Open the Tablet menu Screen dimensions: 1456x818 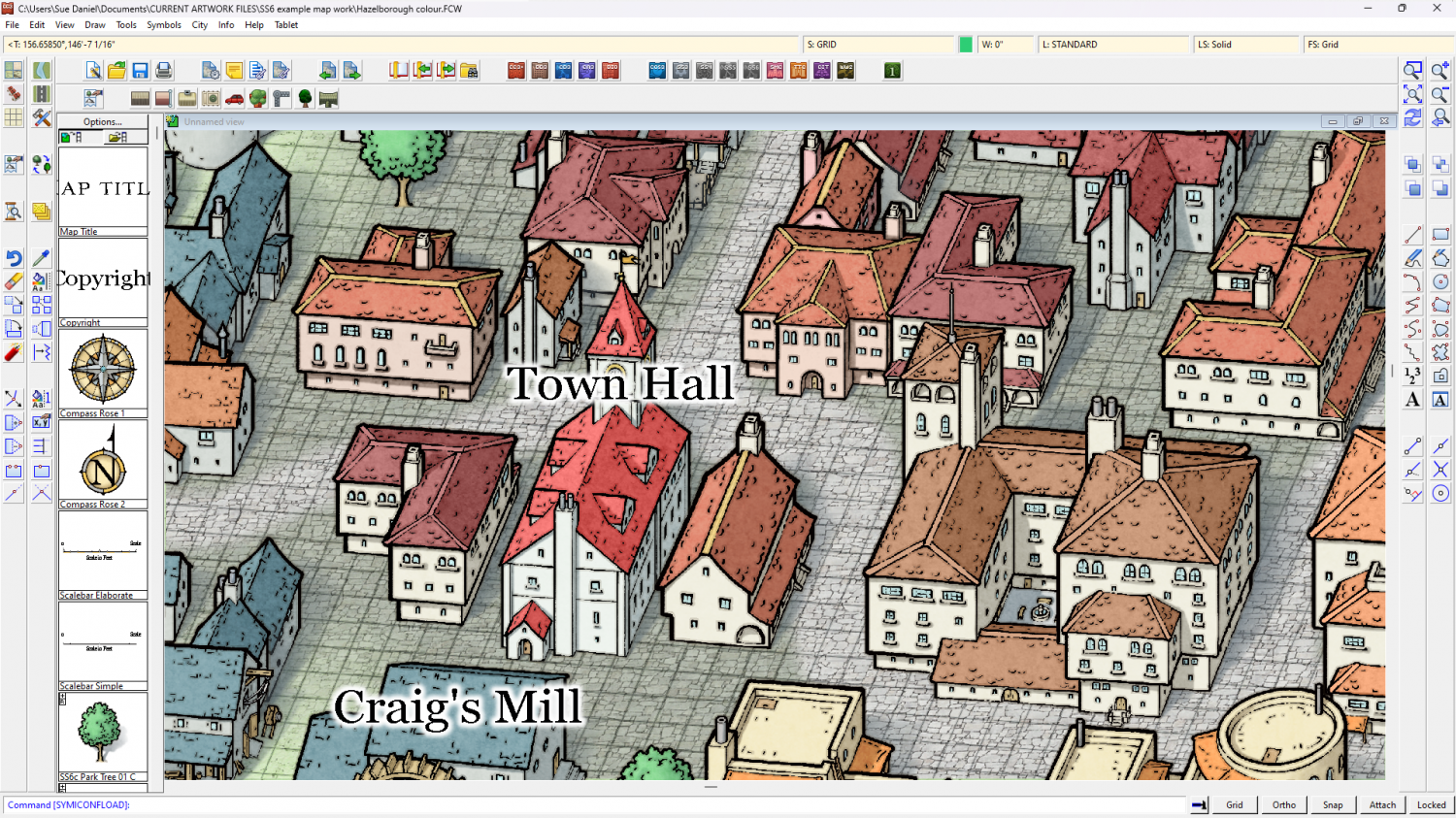click(x=286, y=25)
